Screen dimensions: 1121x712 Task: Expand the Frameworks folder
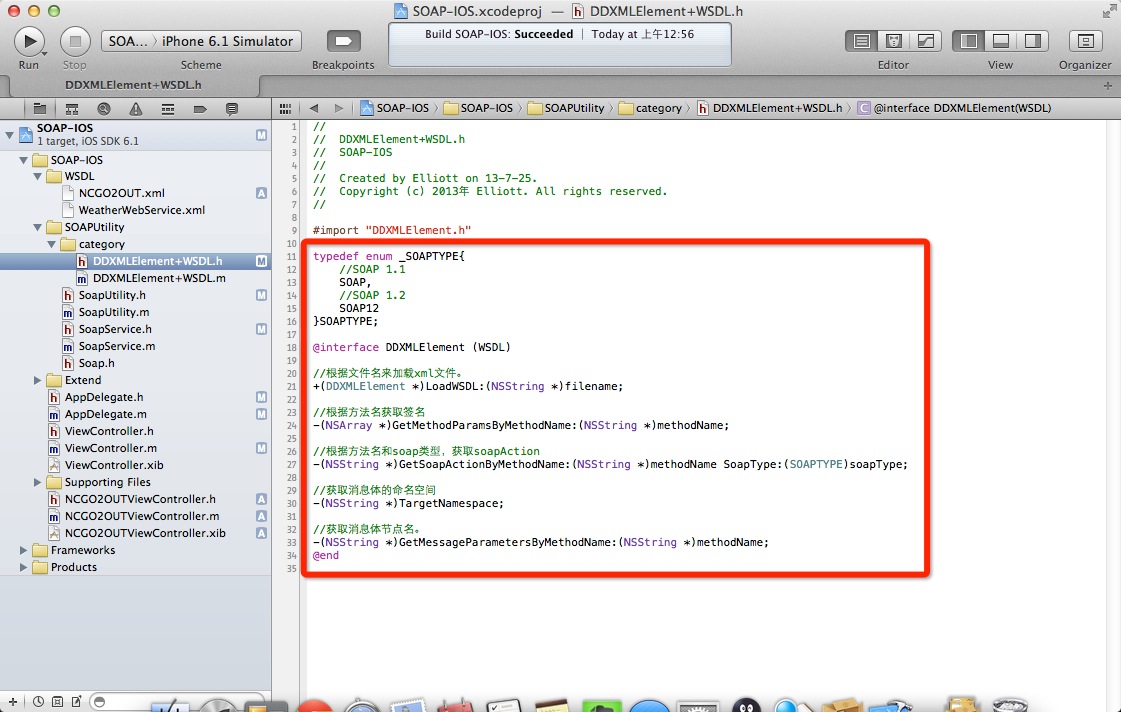(x=23, y=550)
